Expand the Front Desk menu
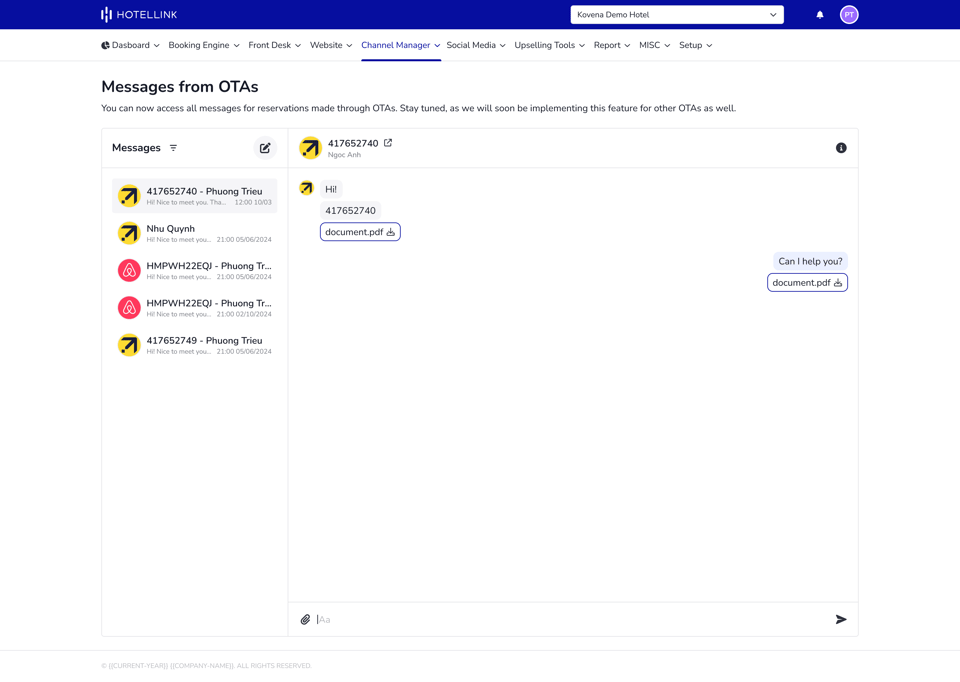This screenshot has height=682, width=960. coord(274,45)
